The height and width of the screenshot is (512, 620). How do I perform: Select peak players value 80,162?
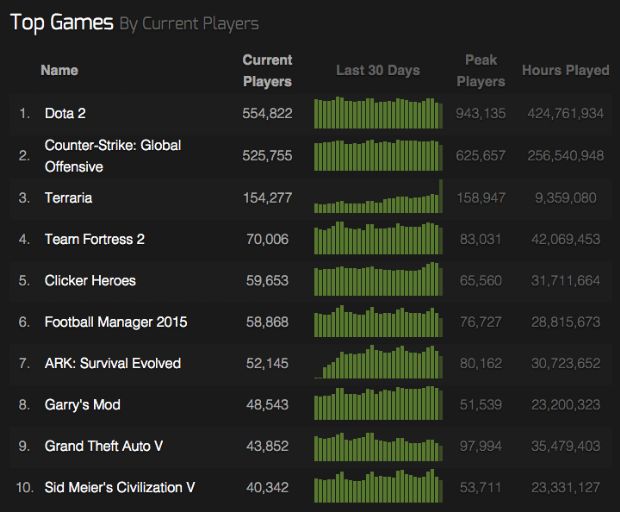pyautogui.click(x=481, y=363)
